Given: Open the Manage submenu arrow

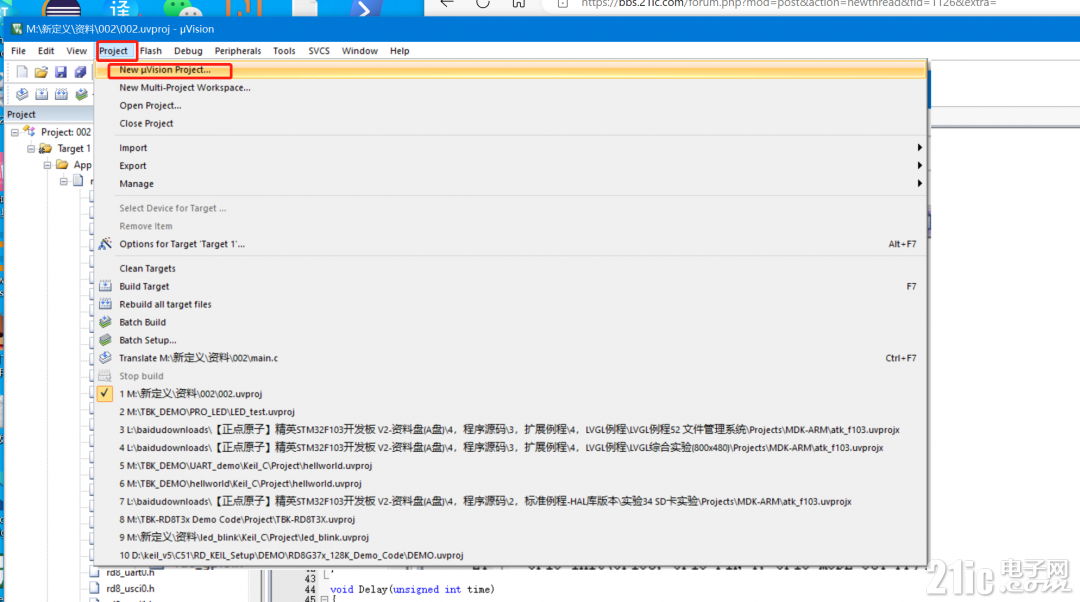Looking at the screenshot, I should 919,183.
